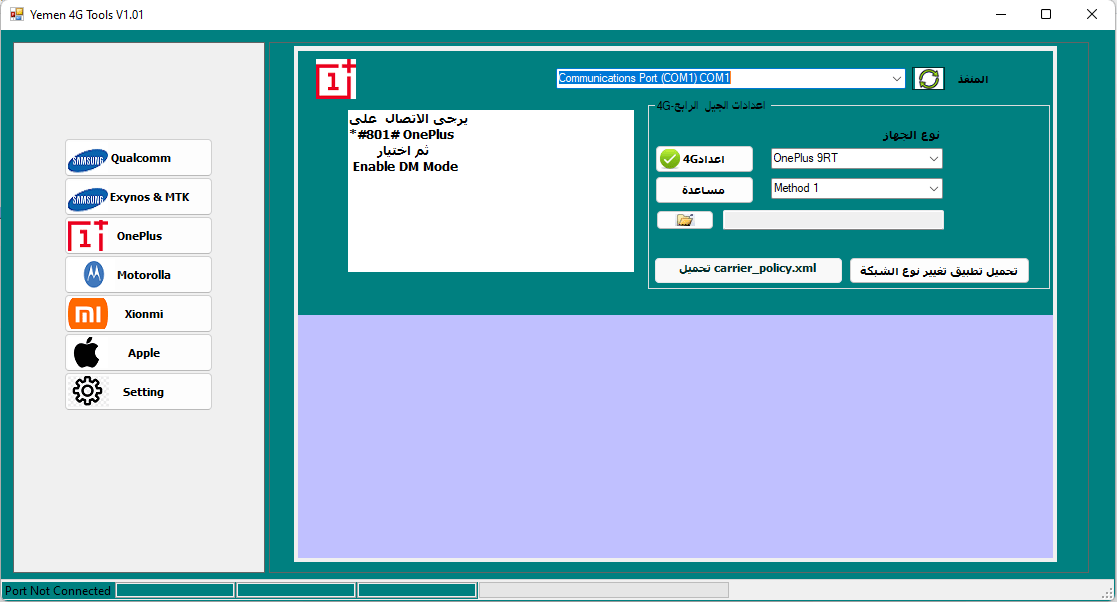Open the Exynos & MTK section via its Samsung icon

click(87, 196)
